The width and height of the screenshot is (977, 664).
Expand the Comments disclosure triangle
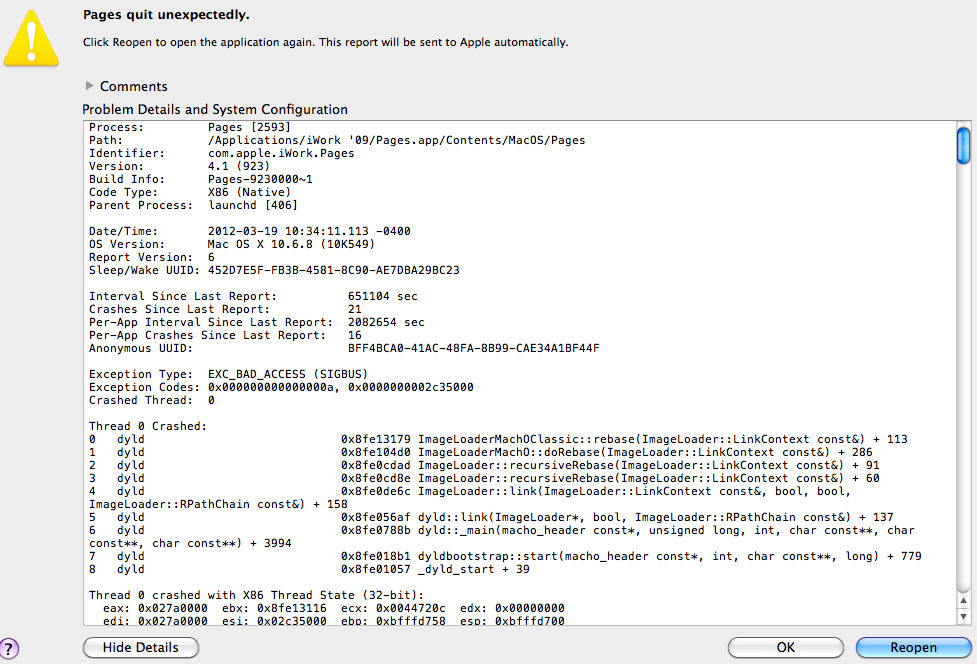point(89,85)
